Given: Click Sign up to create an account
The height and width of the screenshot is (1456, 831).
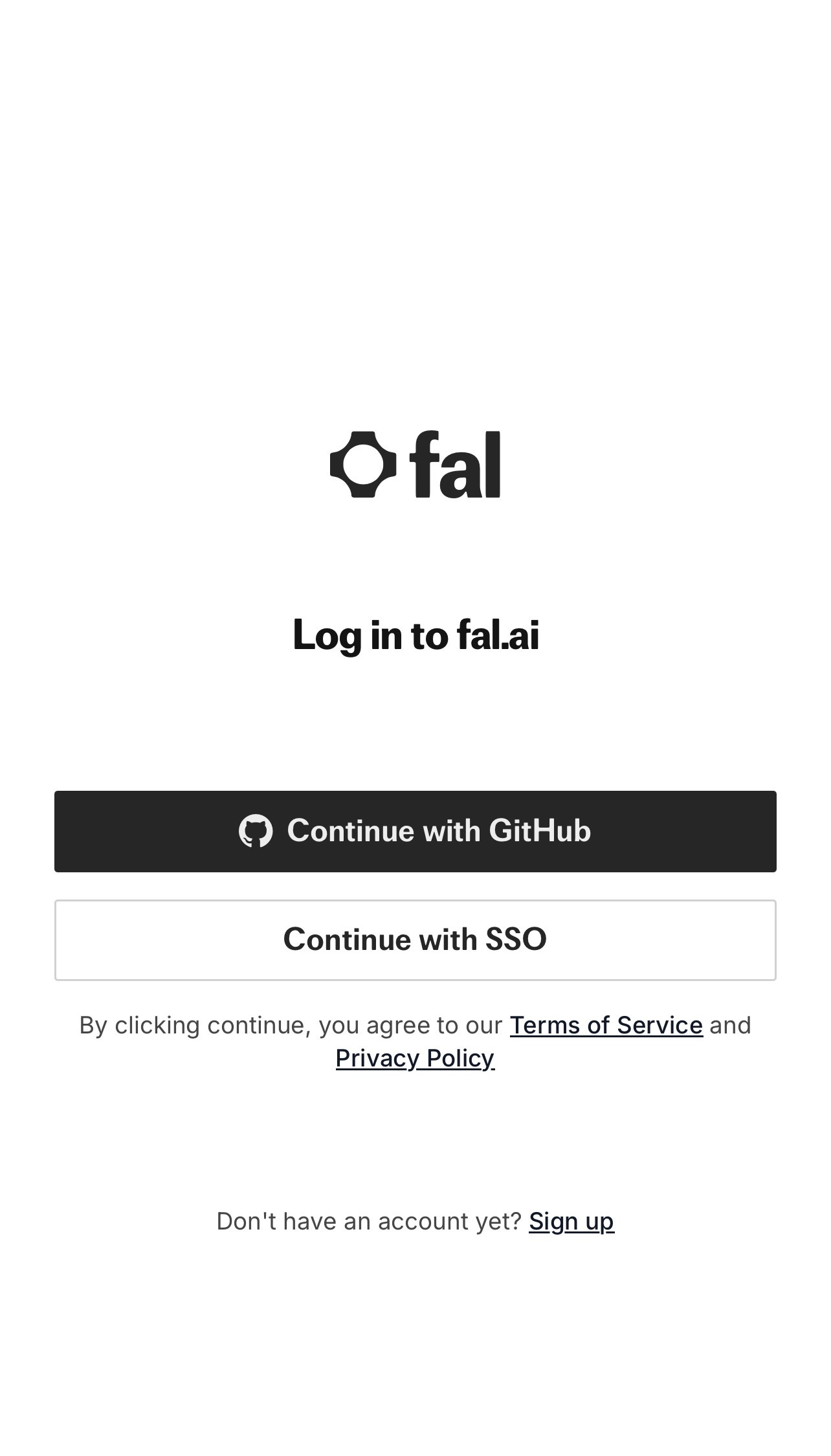Looking at the screenshot, I should tap(571, 1220).
